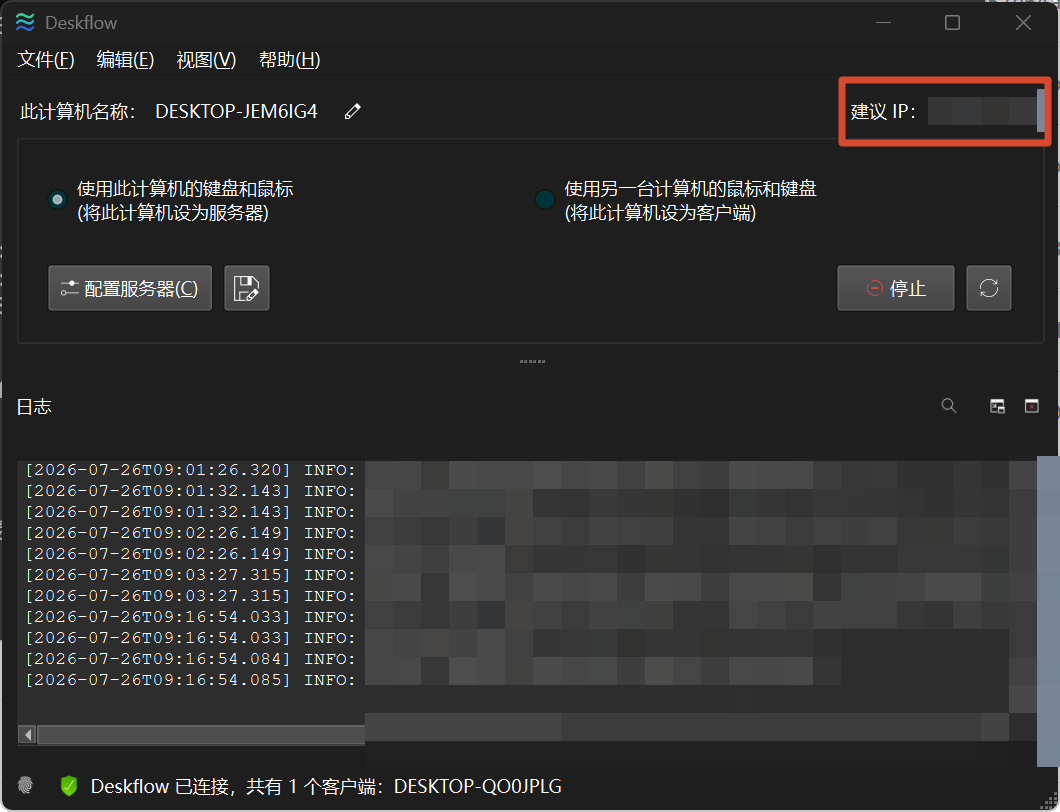Click the 配置服务器(C) button
Screen dimensions: 1060x812
(130, 288)
